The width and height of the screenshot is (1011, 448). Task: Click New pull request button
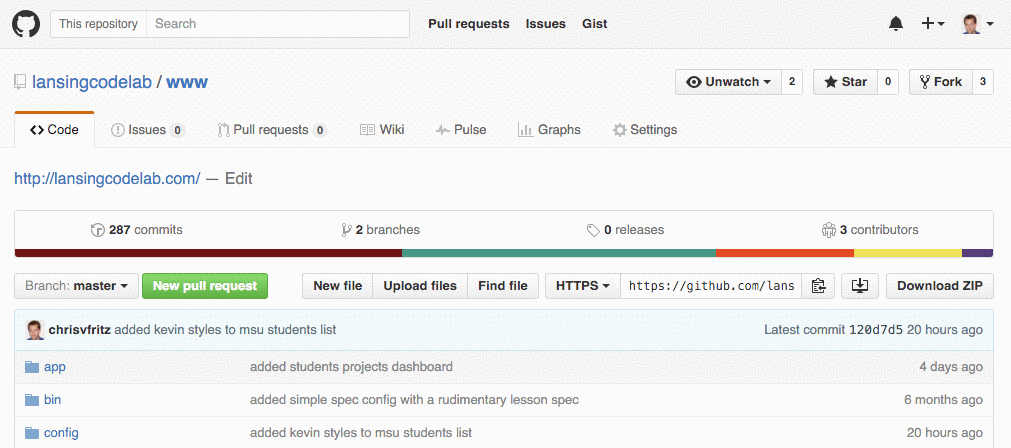205,286
